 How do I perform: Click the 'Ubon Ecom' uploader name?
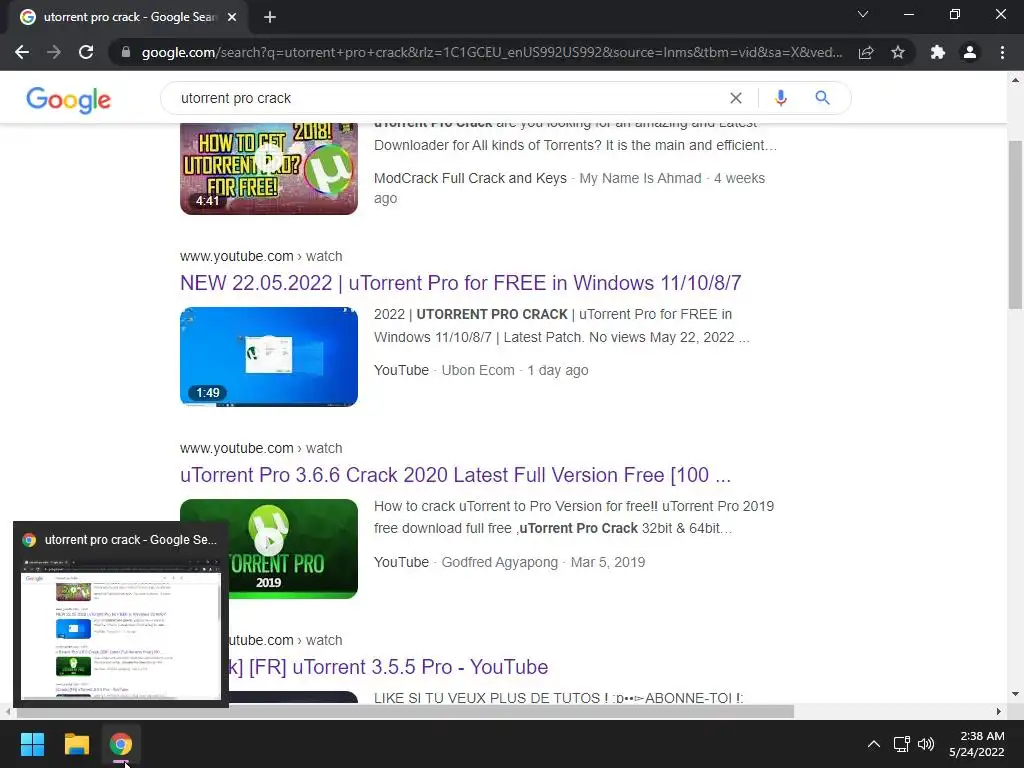477,370
